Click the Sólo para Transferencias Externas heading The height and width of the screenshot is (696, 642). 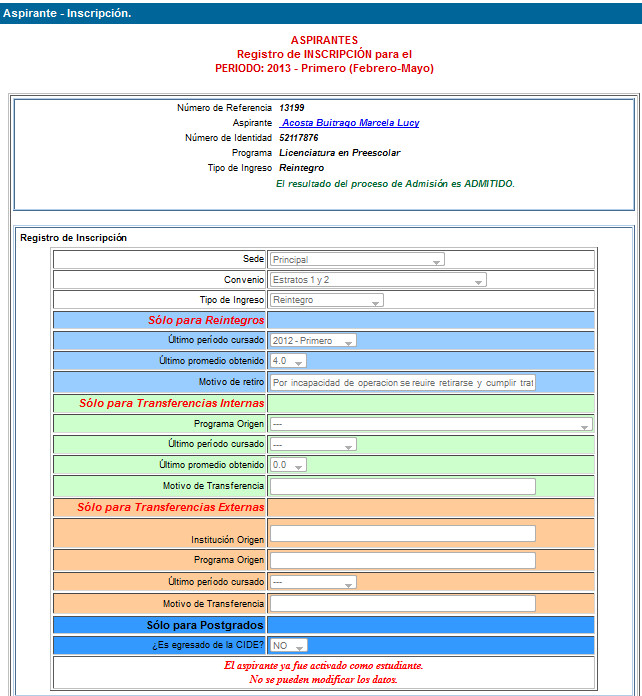coord(170,507)
